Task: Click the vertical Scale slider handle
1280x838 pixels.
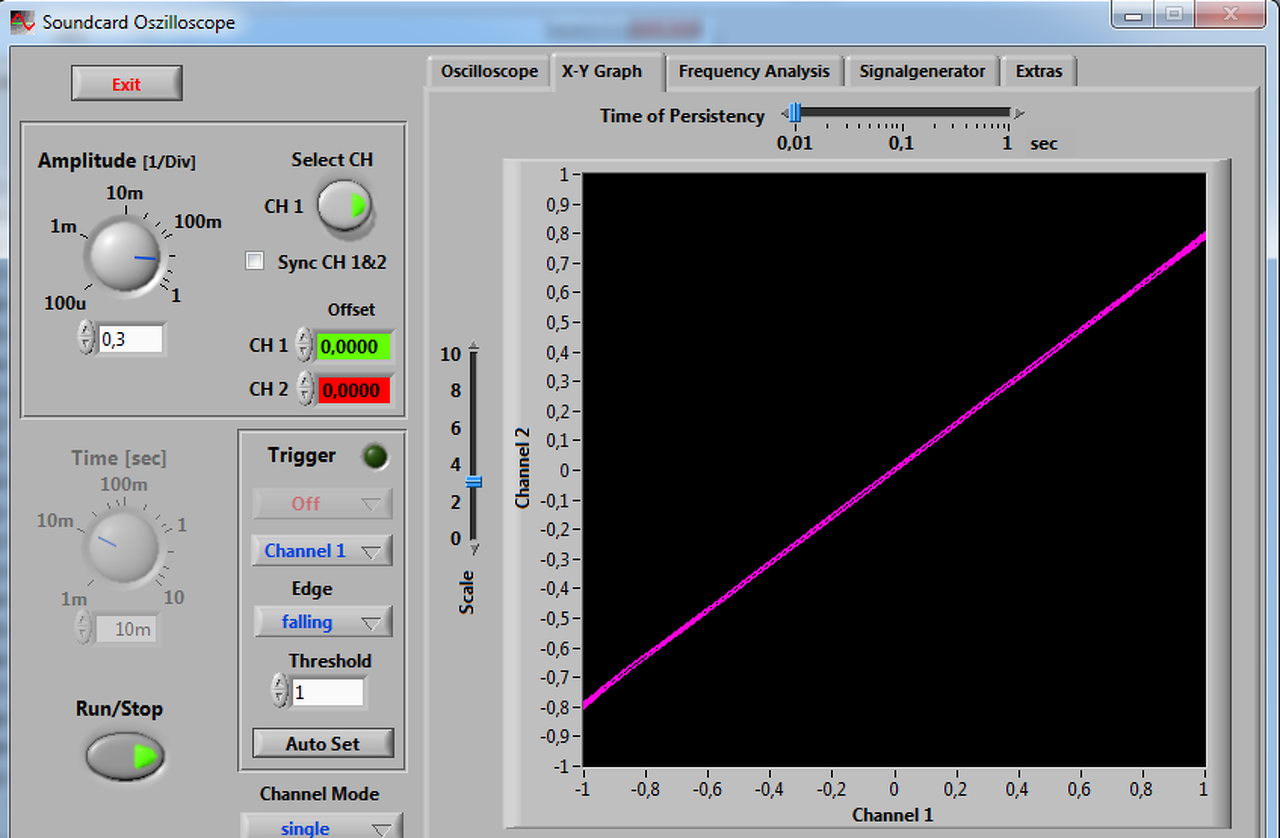Action: (x=474, y=481)
